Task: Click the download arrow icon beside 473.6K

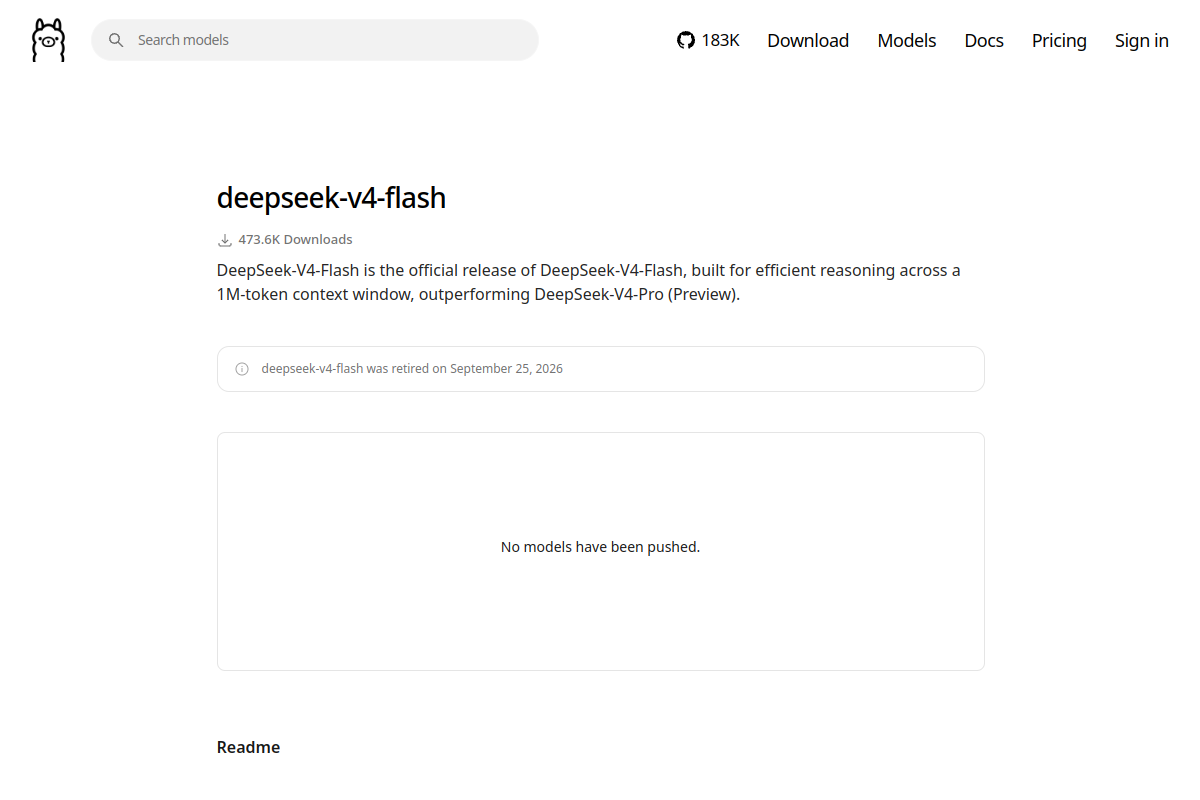Action: (x=224, y=240)
